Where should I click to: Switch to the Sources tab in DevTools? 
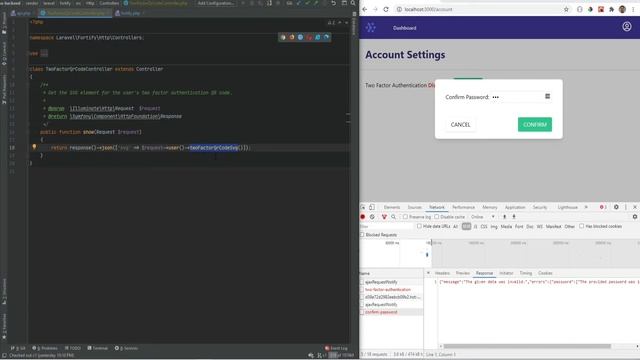point(414,207)
